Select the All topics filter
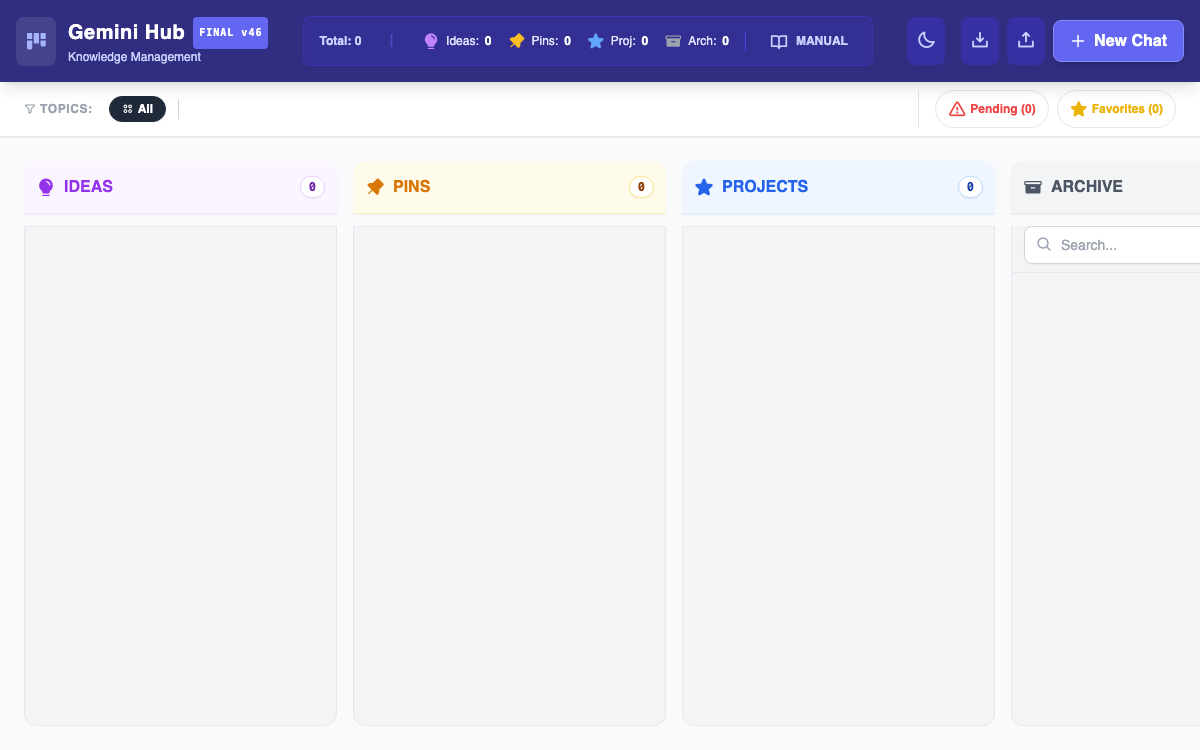 137,109
